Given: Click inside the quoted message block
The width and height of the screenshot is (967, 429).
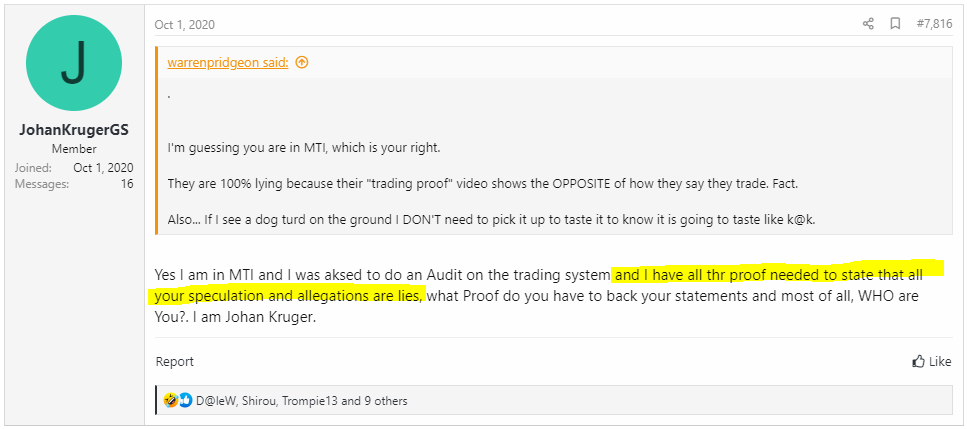Looking at the screenshot, I should [550, 148].
